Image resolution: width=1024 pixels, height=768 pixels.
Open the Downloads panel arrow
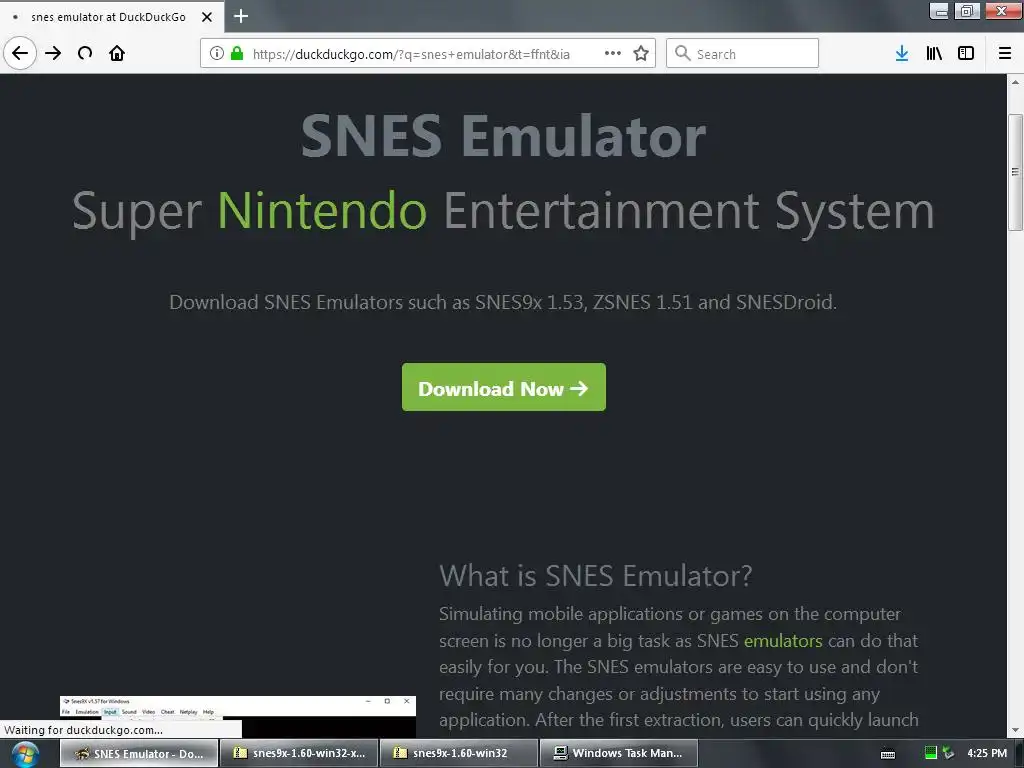point(902,53)
